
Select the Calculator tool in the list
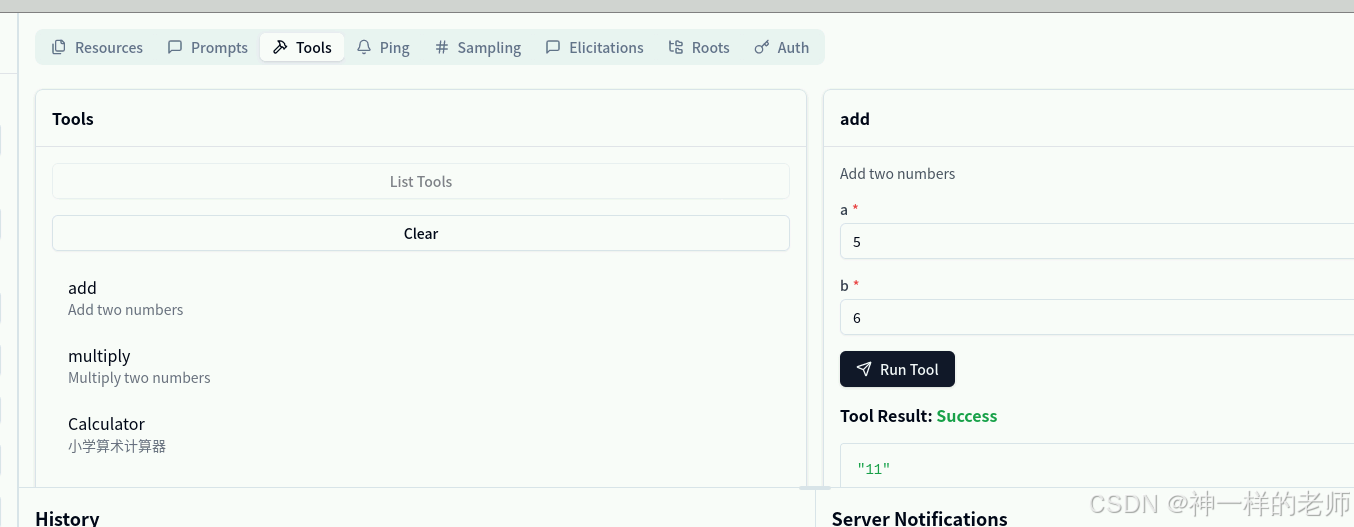(421, 434)
